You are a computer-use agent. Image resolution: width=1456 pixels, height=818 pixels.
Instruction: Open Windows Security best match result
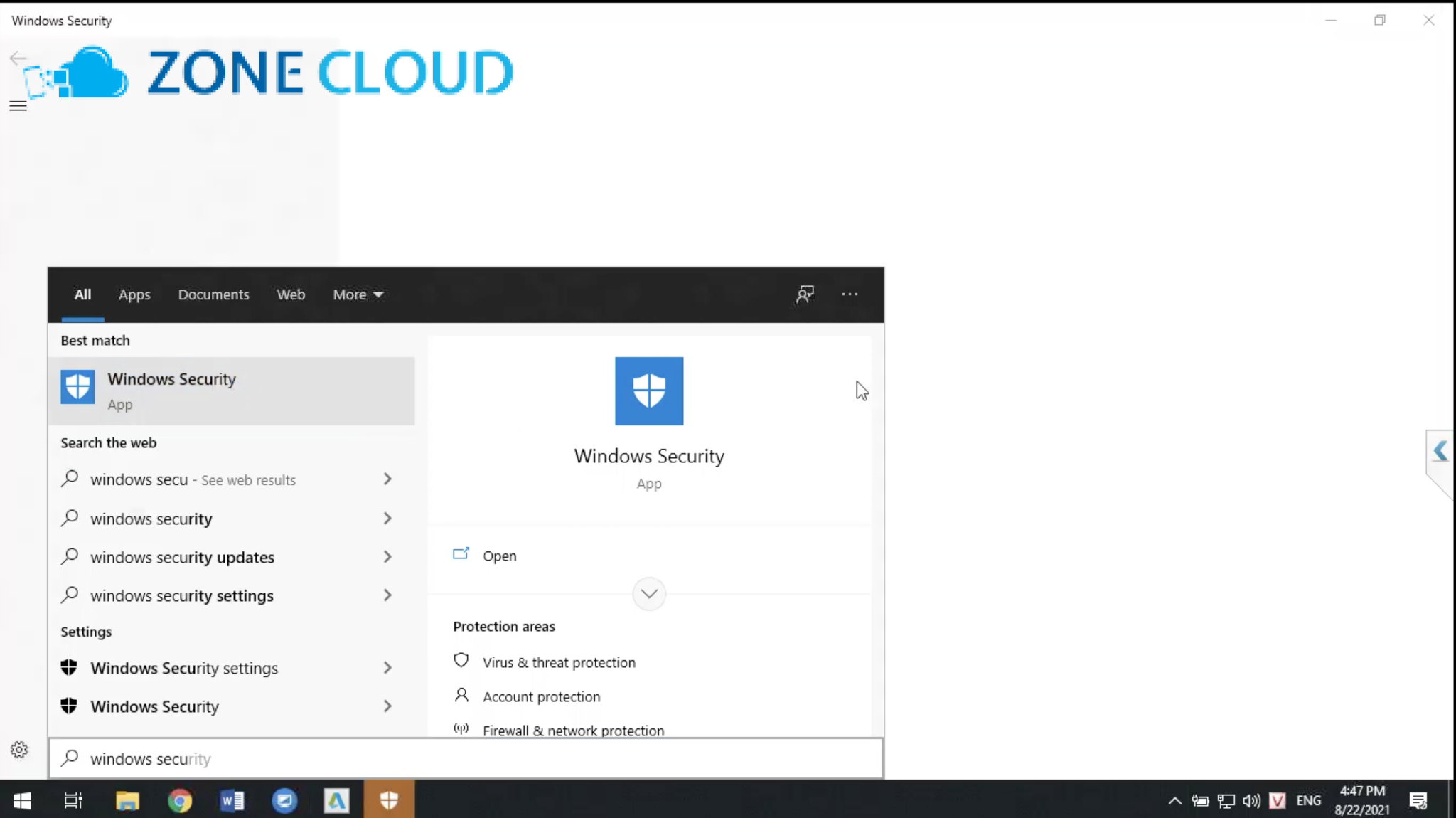[231, 391]
